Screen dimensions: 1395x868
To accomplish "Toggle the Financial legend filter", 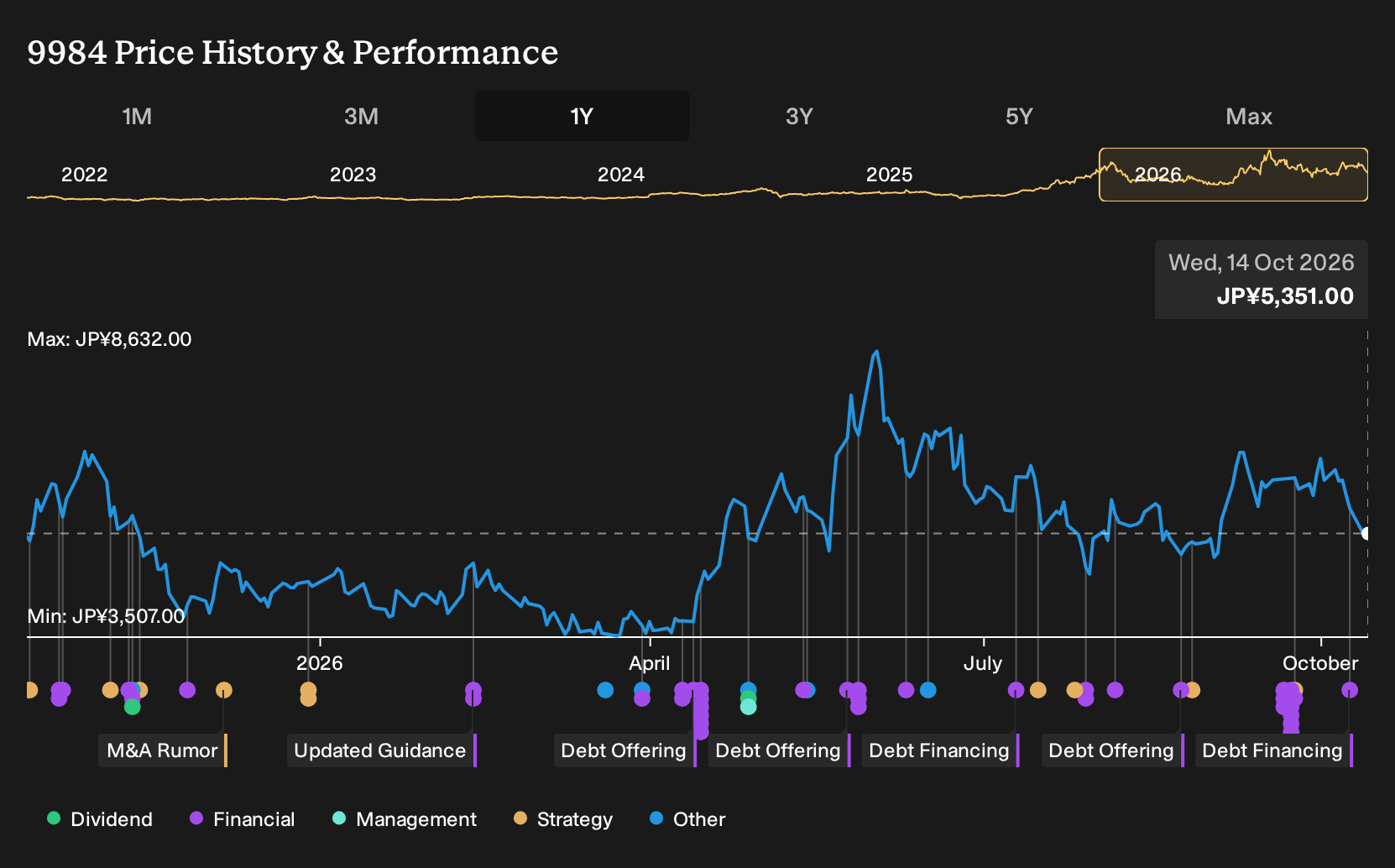I will click(243, 819).
